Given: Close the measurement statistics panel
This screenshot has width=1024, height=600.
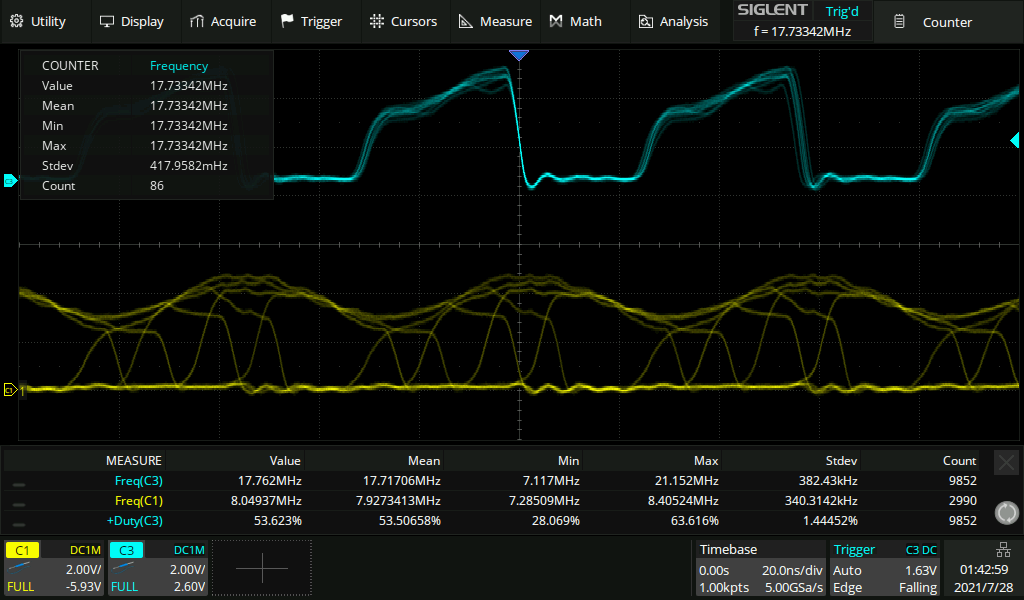Looking at the screenshot, I should pyautogui.click(x=1006, y=462).
